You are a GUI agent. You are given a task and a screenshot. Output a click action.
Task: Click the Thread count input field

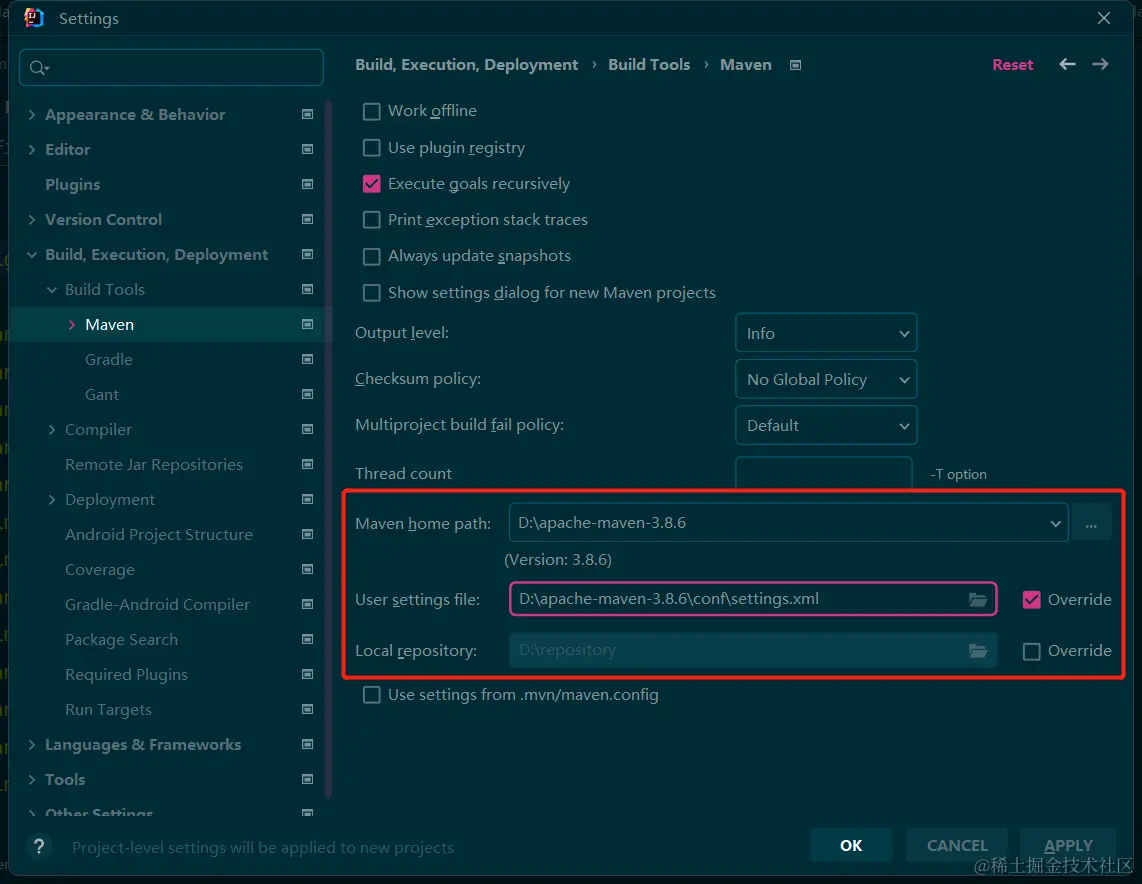824,473
